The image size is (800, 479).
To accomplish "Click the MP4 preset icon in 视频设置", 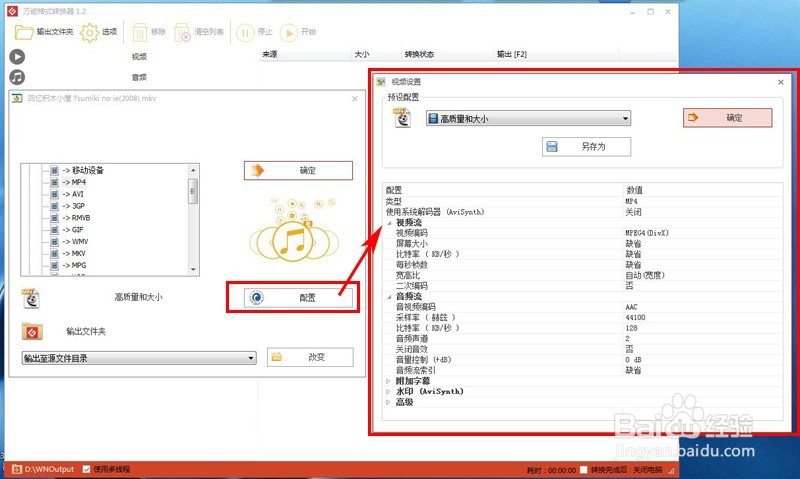I will tap(402, 118).
